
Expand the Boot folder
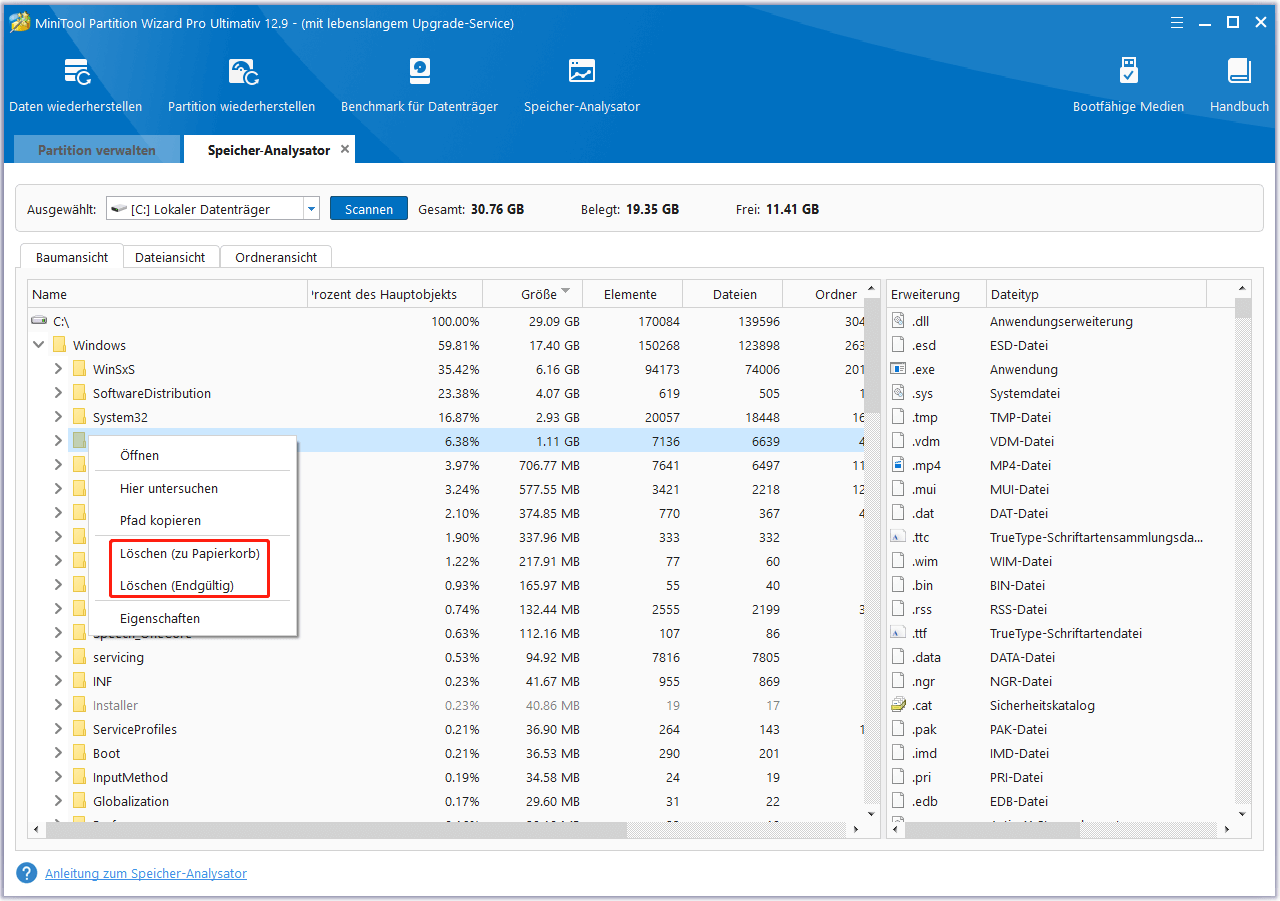coord(58,753)
